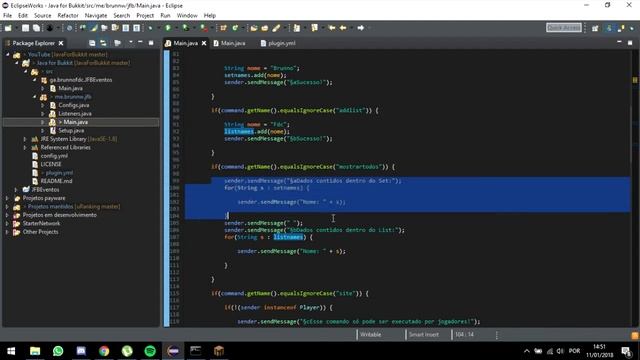This screenshot has width=640, height=360.
Task: Navigate forward with the white right arrow
Action: click(x=360, y=28)
